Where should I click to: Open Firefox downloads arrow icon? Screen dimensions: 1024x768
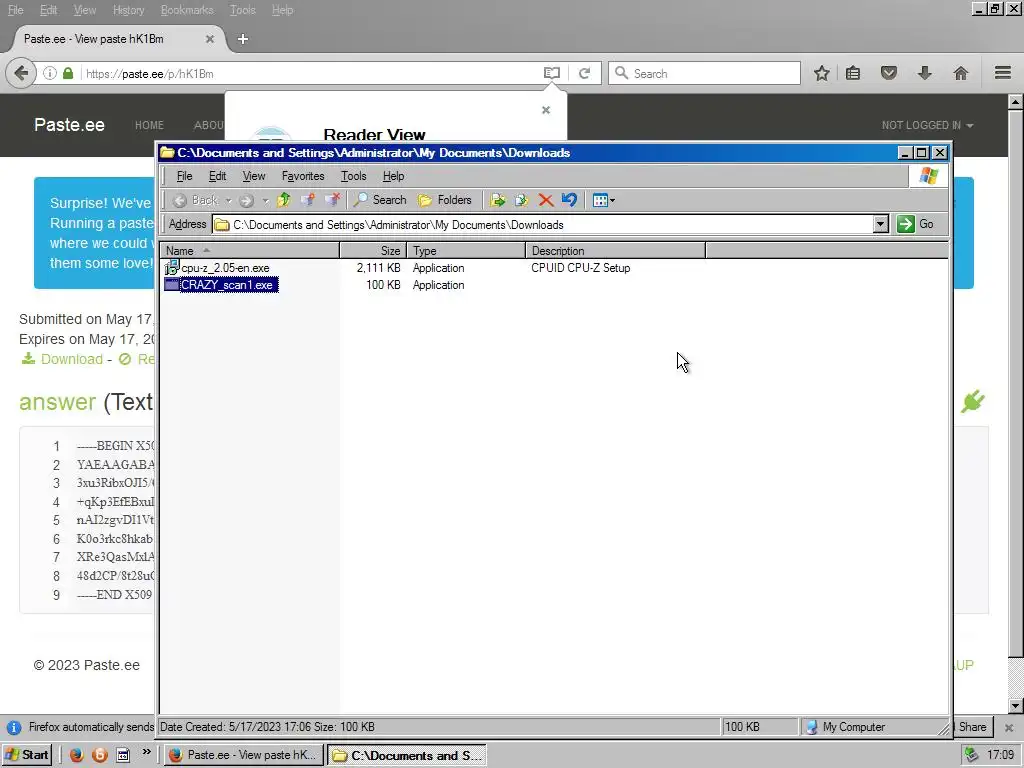point(924,73)
